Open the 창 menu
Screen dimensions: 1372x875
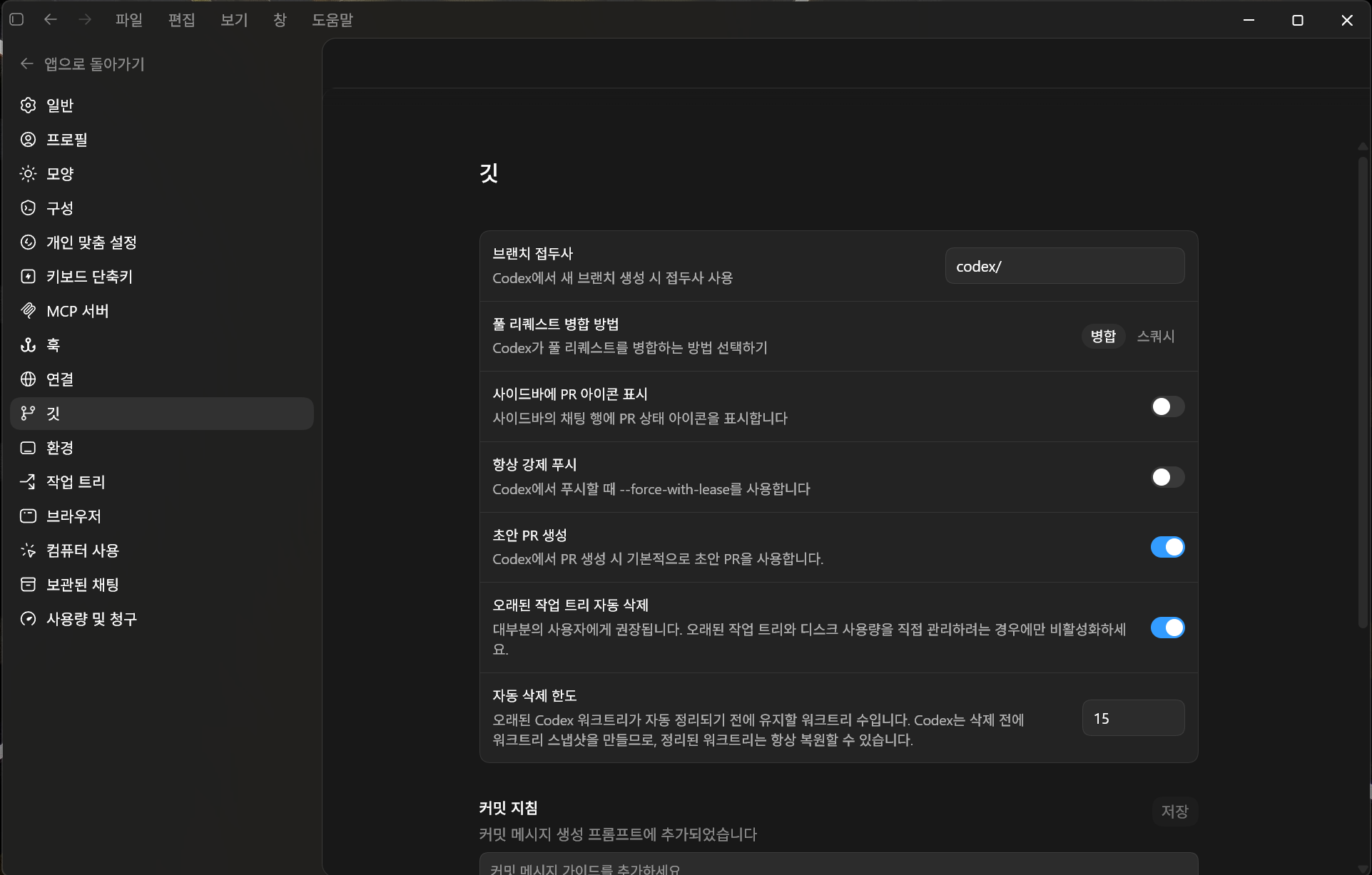click(280, 20)
